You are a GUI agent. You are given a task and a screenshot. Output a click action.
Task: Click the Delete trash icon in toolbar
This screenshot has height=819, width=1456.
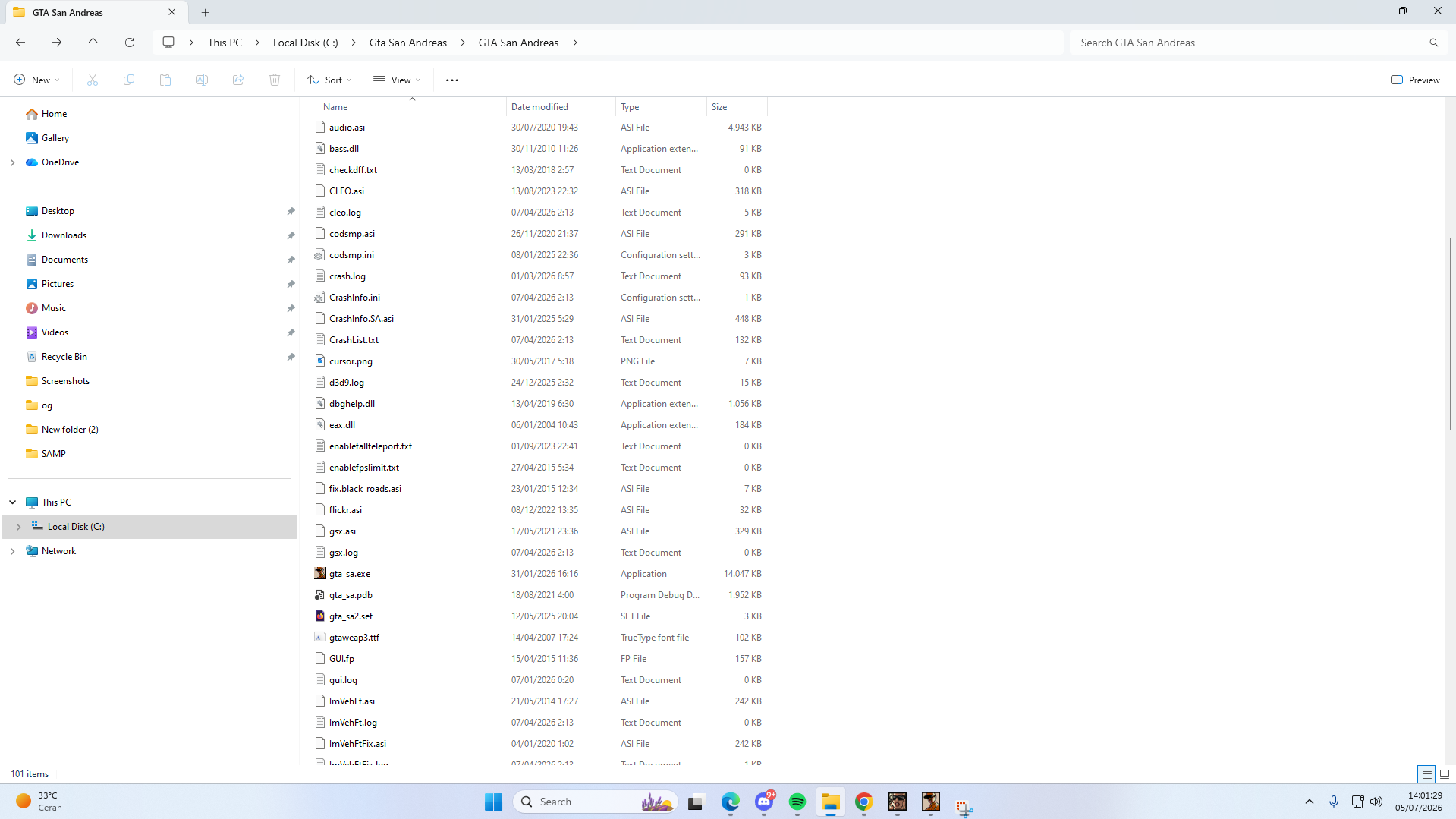(x=275, y=80)
